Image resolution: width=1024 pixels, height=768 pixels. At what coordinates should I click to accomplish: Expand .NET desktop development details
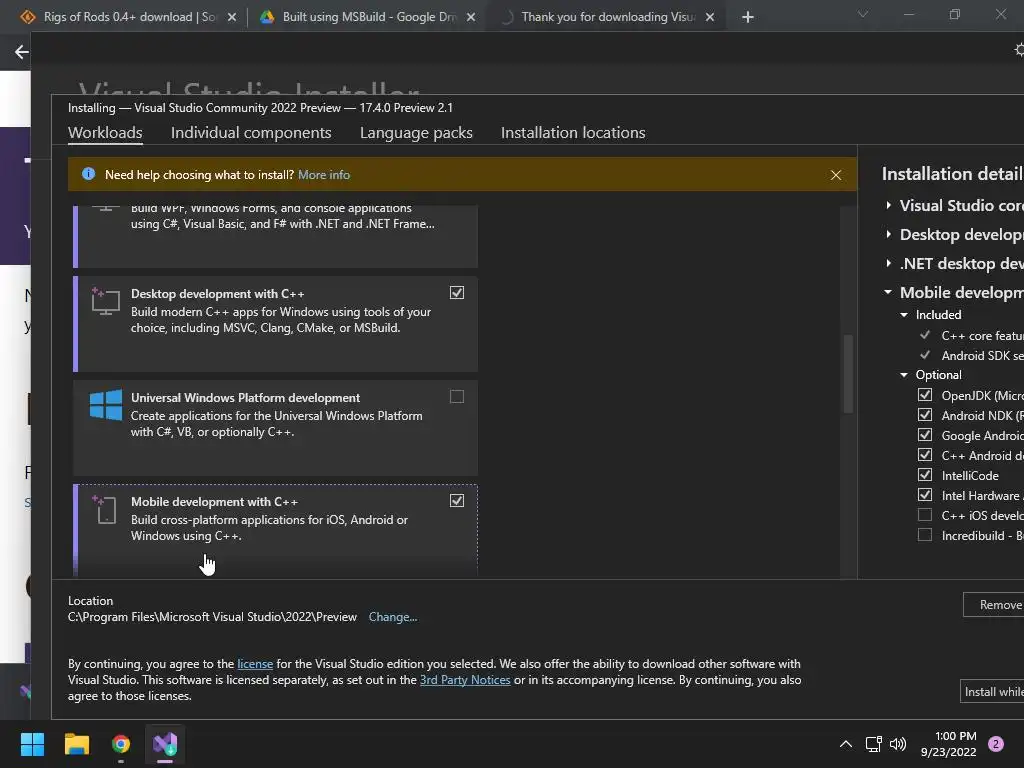point(888,263)
